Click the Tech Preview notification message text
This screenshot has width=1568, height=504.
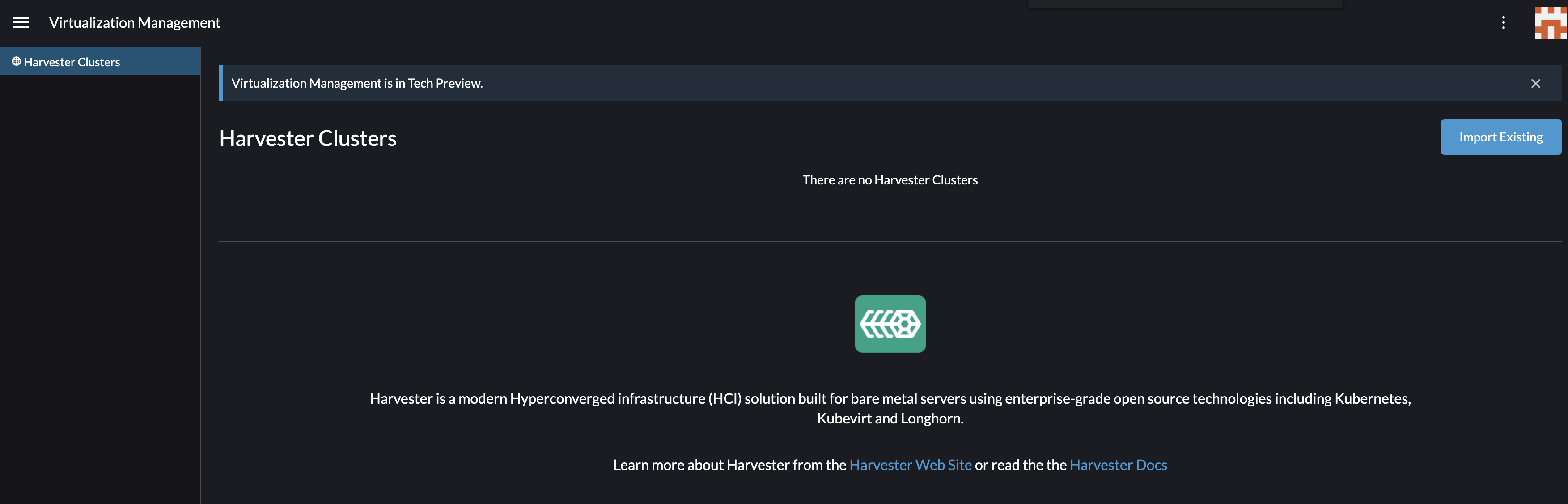click(357, 83)
